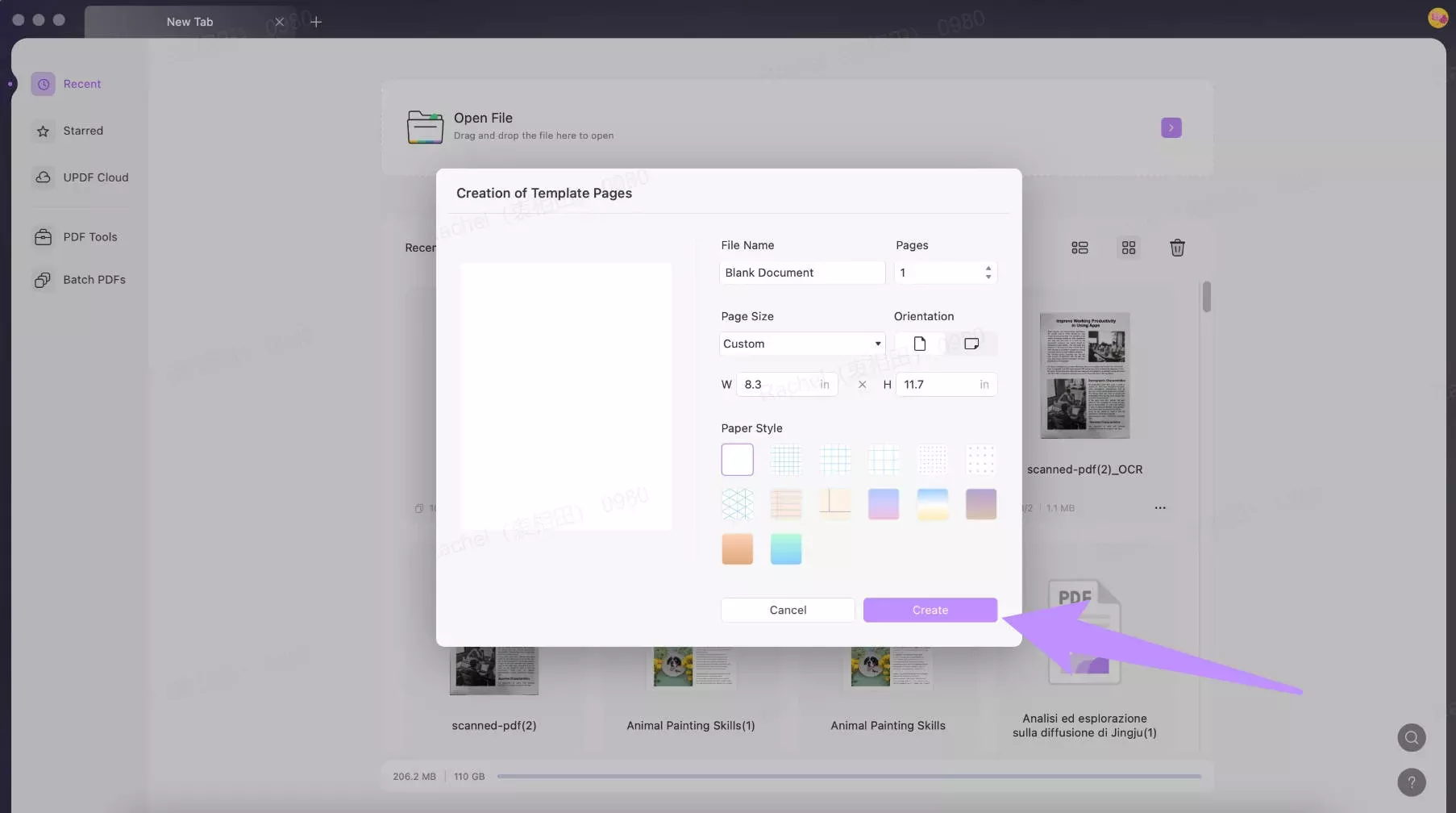Screen dimensions: 1456x813
Task: Pick the orange gradient paper style
Action: click(737, 549)
